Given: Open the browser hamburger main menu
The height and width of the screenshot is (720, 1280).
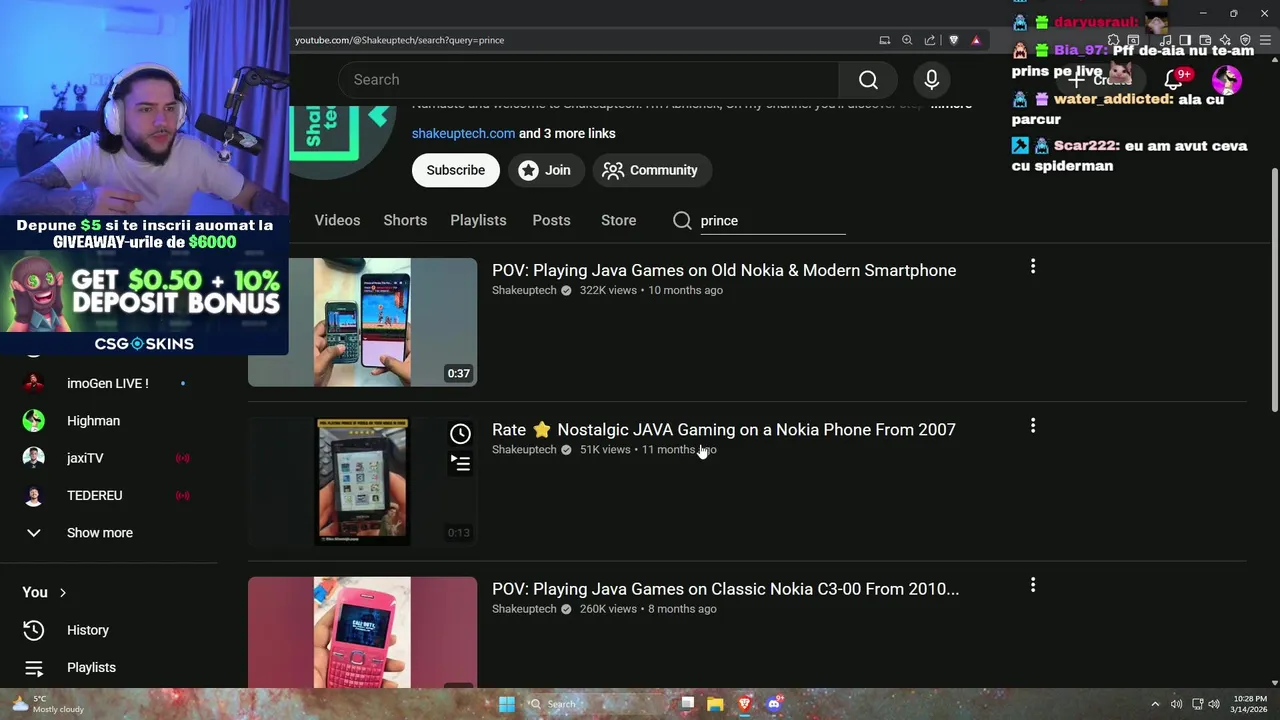Looking at the screenshot, I should [x=1265, y=40].
